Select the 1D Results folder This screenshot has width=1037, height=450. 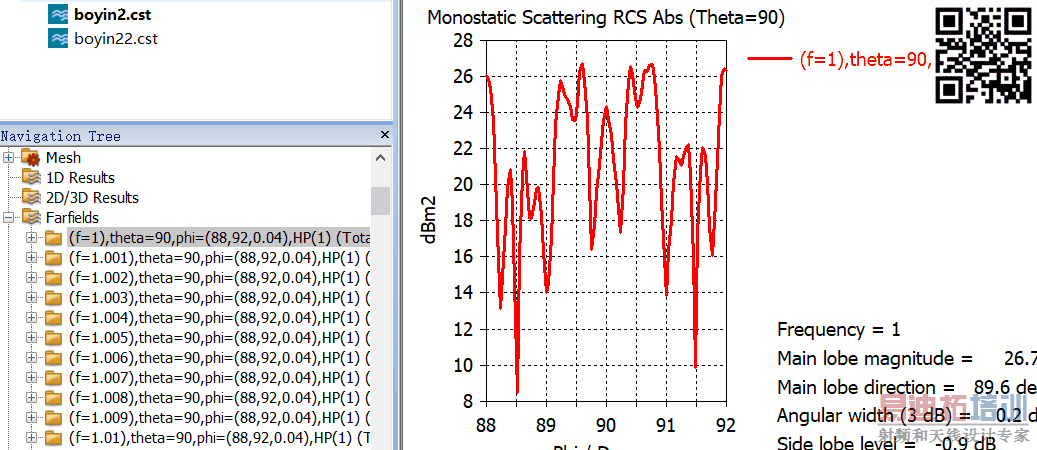(80, 177)
